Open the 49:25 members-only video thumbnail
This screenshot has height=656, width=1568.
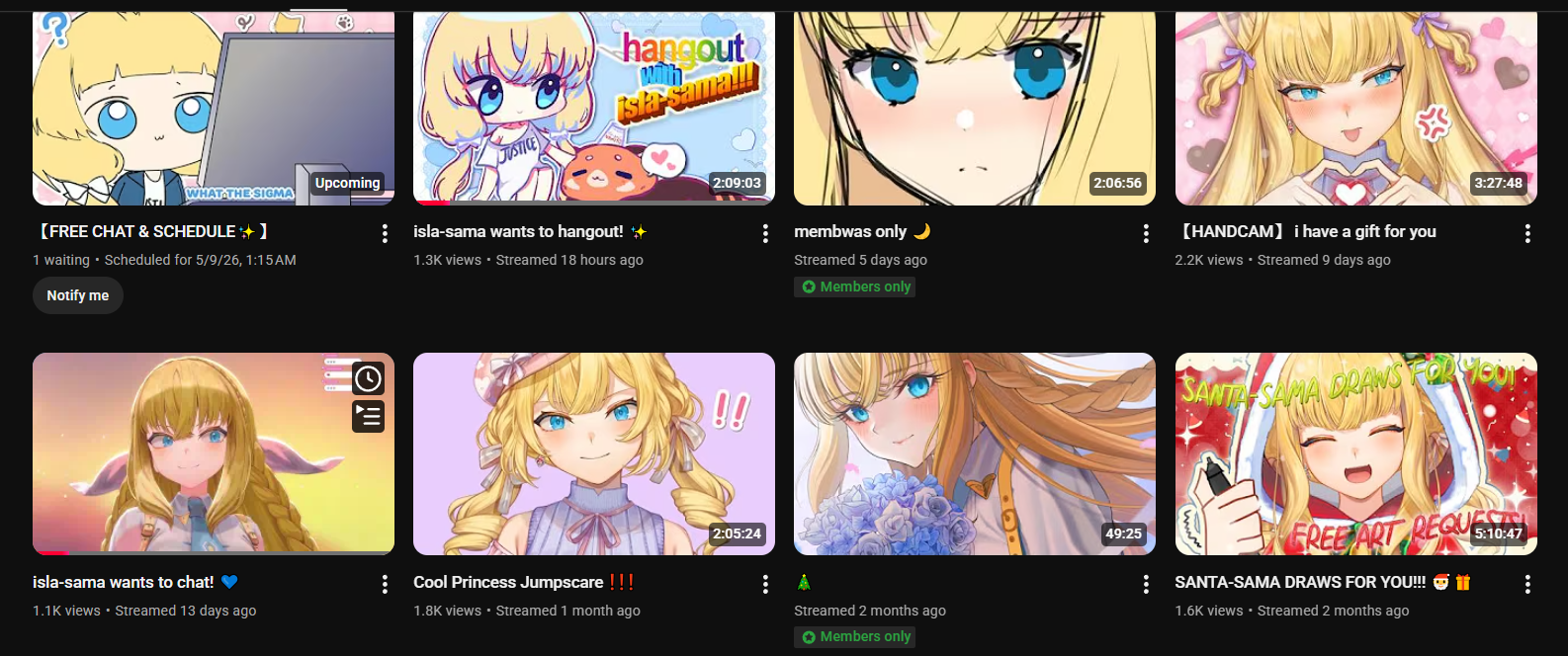tap(975, 453)
